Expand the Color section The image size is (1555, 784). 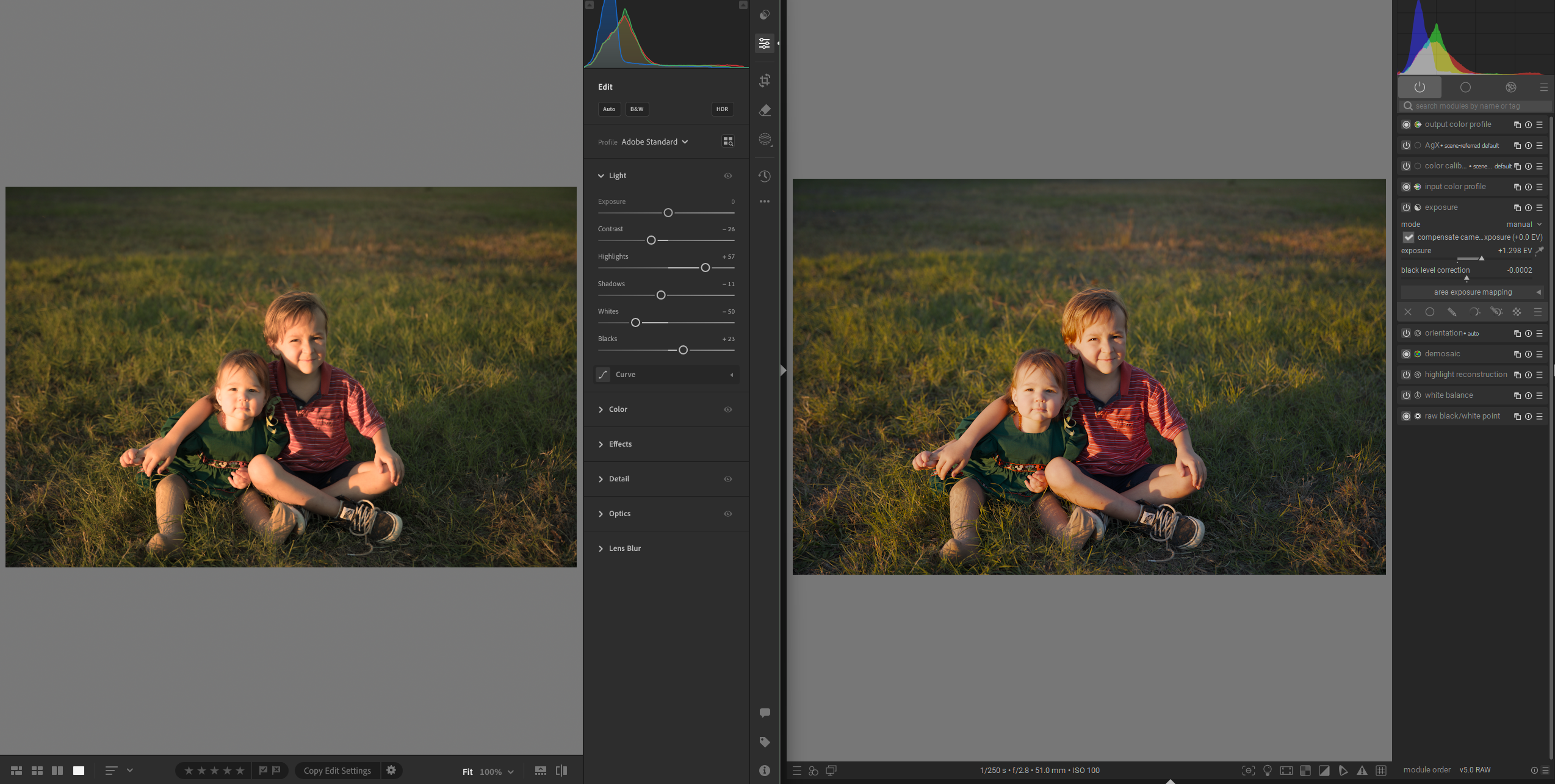(x=601, y=409)
